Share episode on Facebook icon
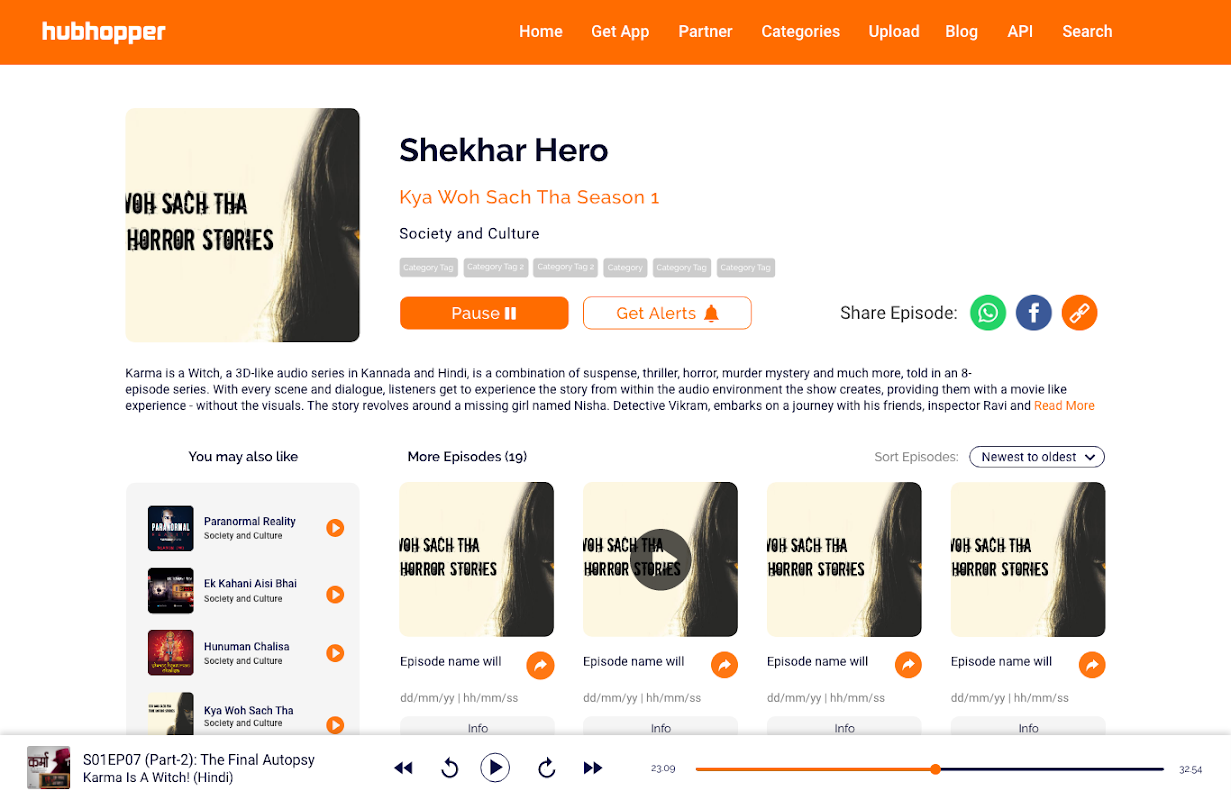 (x=1034, y=313)
